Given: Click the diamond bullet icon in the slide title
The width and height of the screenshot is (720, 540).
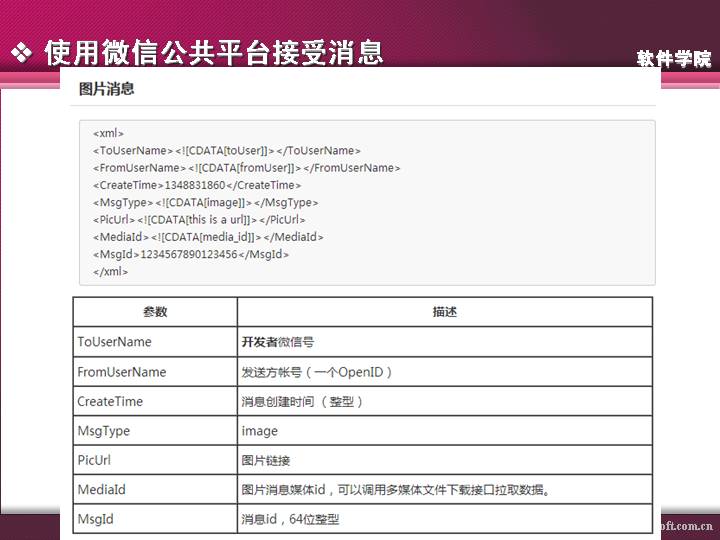Looking at the screenshot, I should click(x=21, y=53).
